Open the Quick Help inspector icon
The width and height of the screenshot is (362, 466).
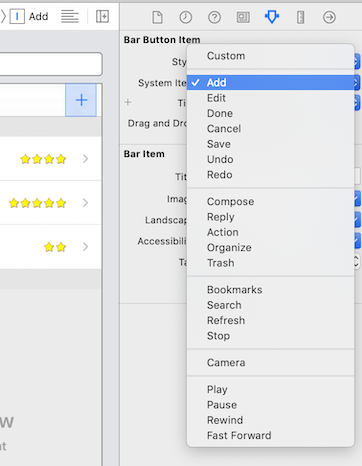tap(214, 17)
